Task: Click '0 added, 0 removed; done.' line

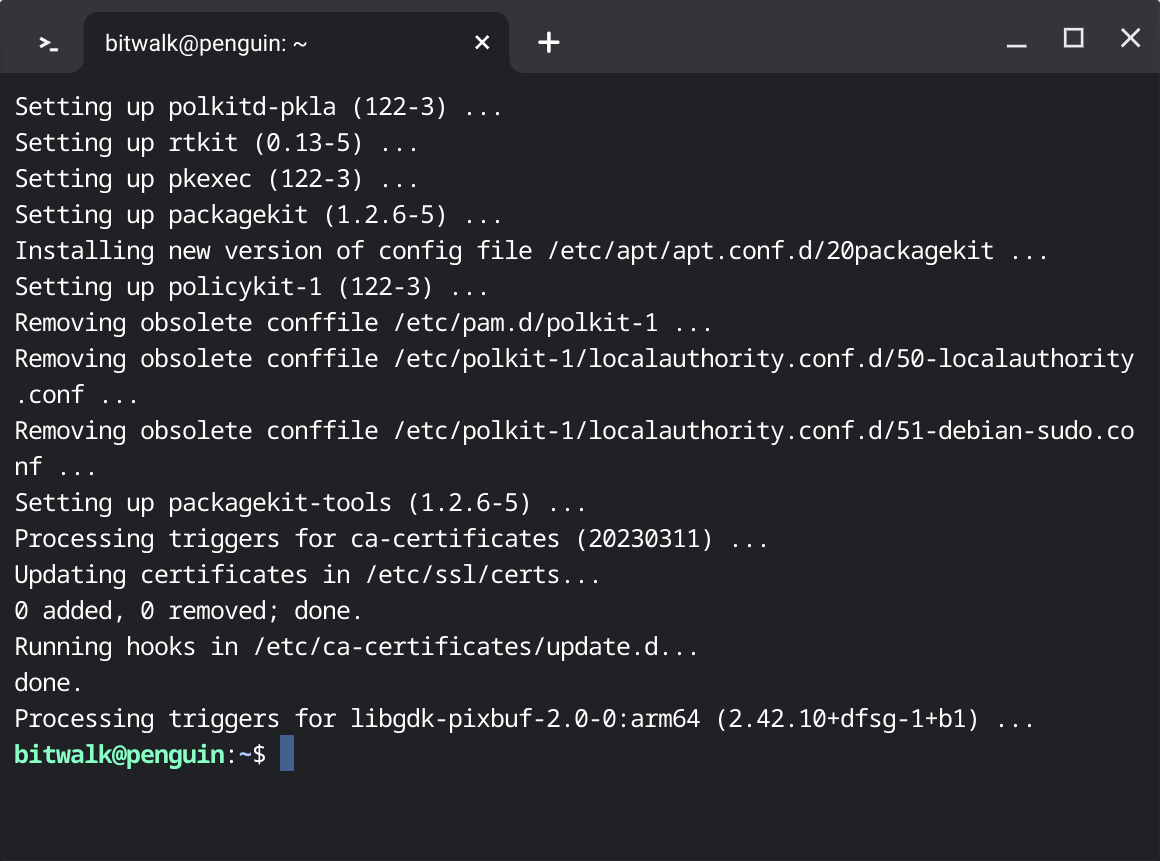Action: tap(189, 612)
